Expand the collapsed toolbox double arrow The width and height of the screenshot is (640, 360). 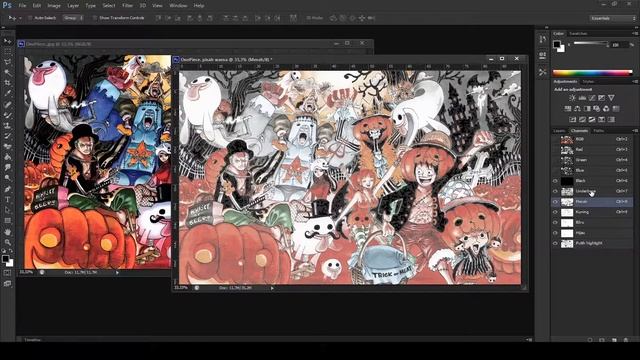click(x=3, y=28)
